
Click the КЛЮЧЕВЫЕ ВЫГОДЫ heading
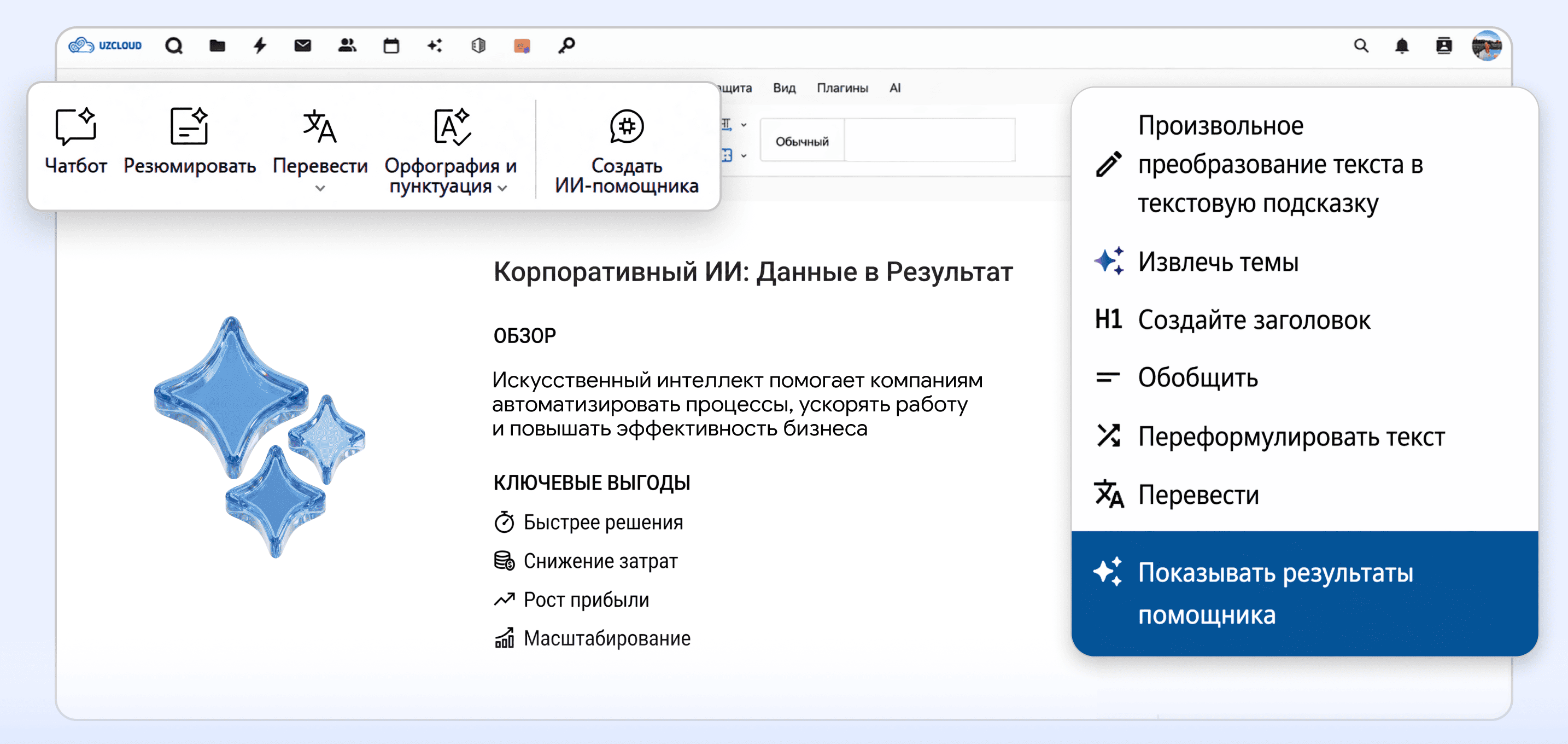pyautogui.click(x=592, y=483)
